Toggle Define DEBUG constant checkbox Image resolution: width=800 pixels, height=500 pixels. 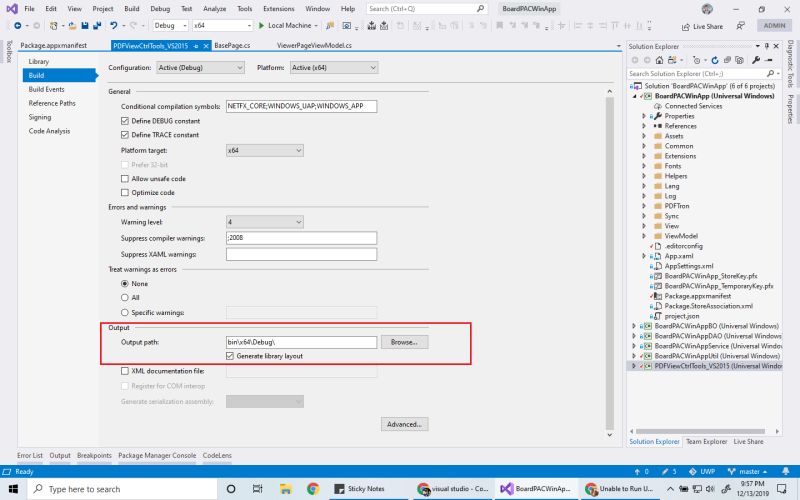tap(124, 121)
